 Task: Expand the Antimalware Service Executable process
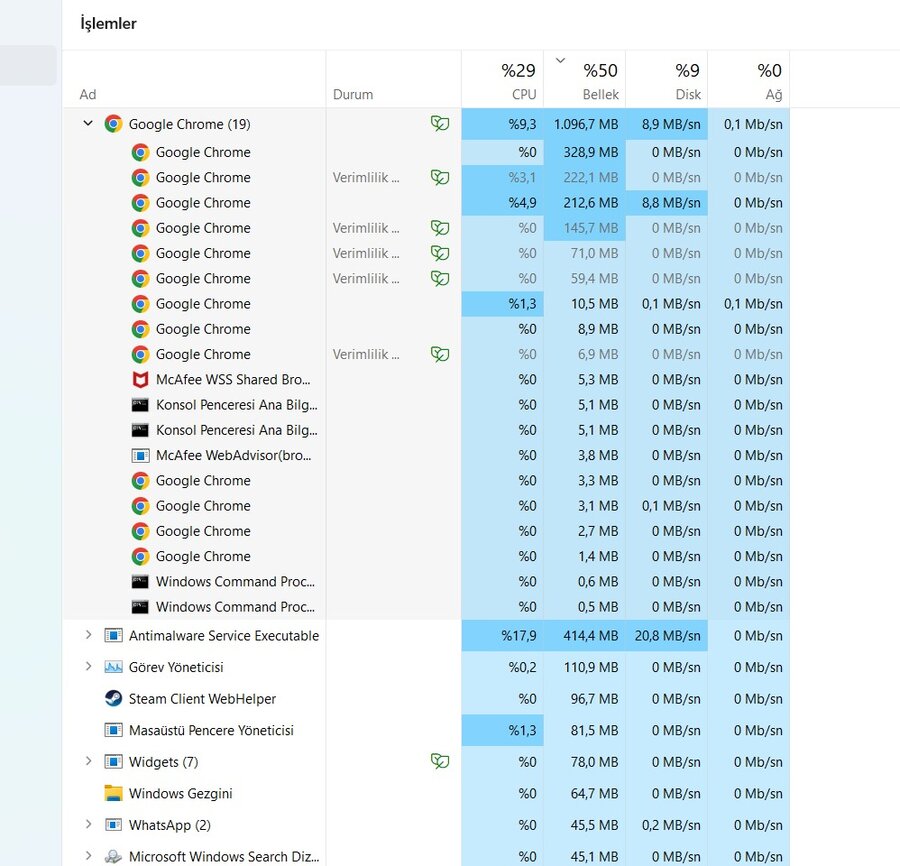coord(88,636)
